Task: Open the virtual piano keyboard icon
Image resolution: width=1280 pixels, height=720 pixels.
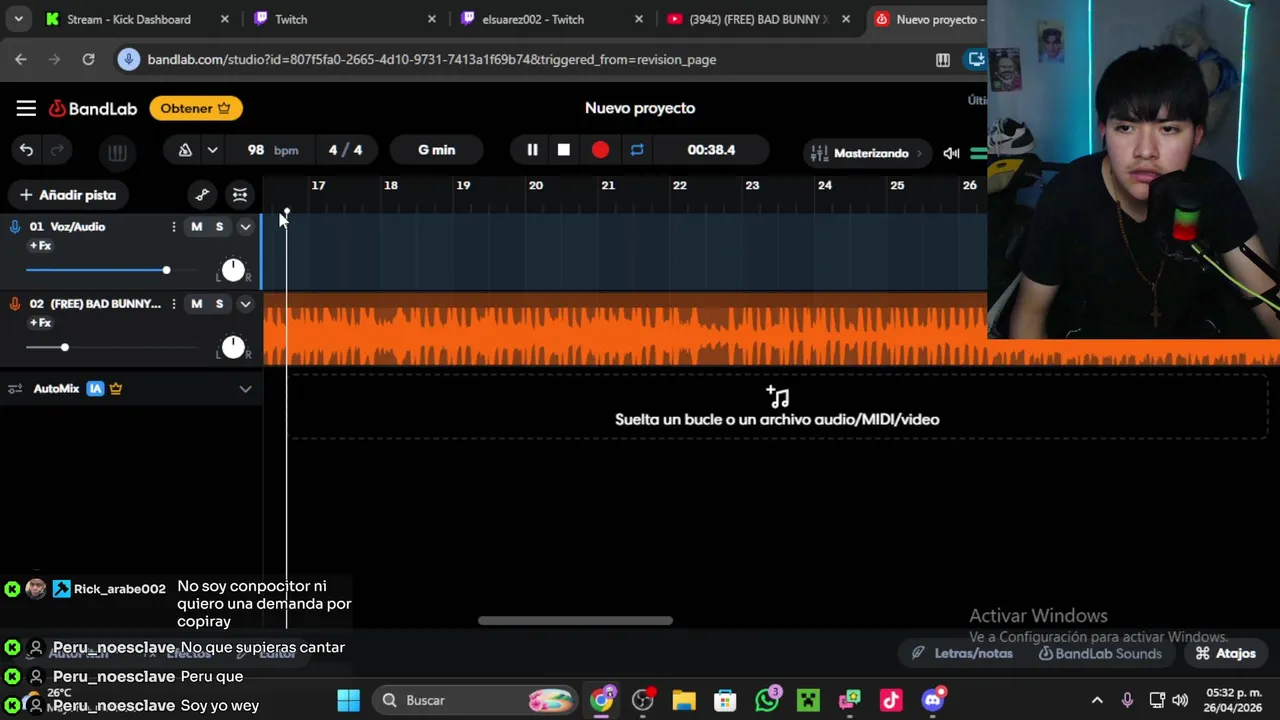Action: 117,152
